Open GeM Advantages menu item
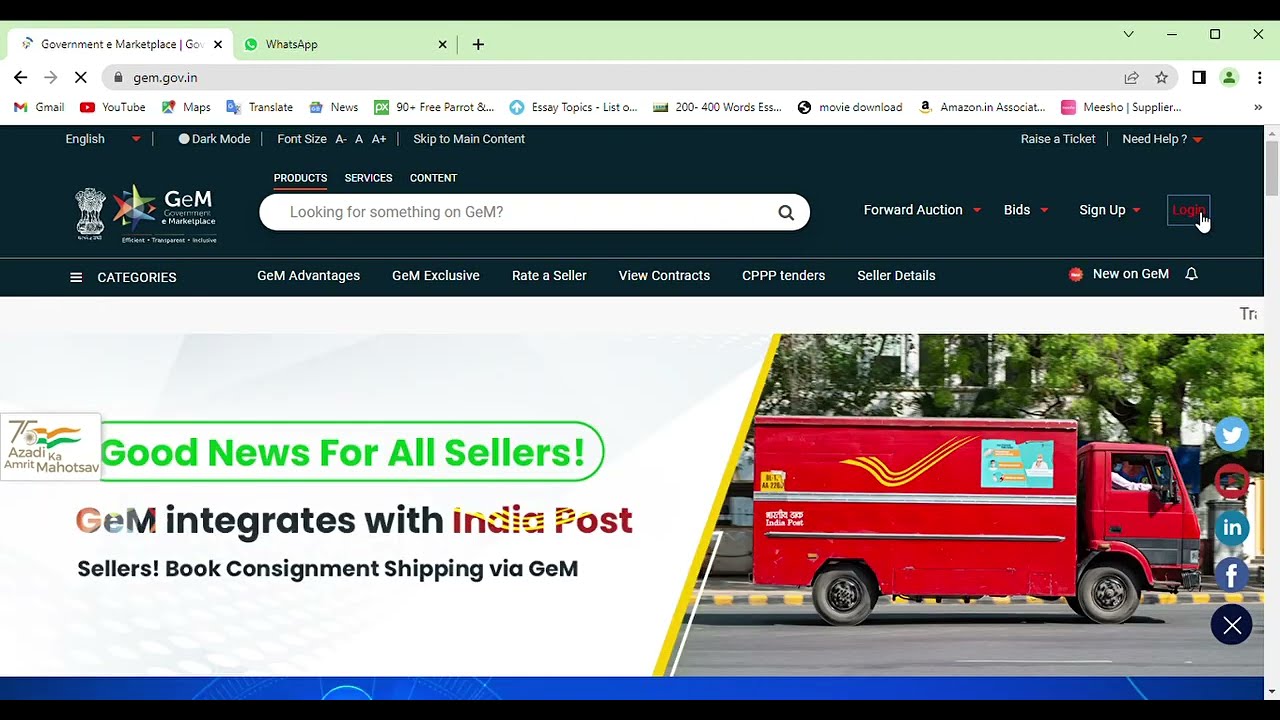This screenshot has width=1280, height=720. [308, 276]
